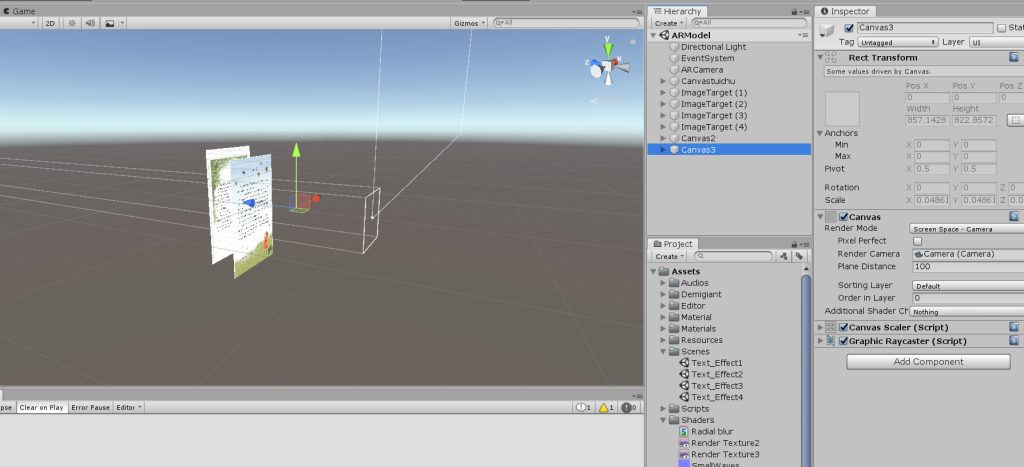Toggle the Canvas component enabled checkbox

tap(843, 217)
